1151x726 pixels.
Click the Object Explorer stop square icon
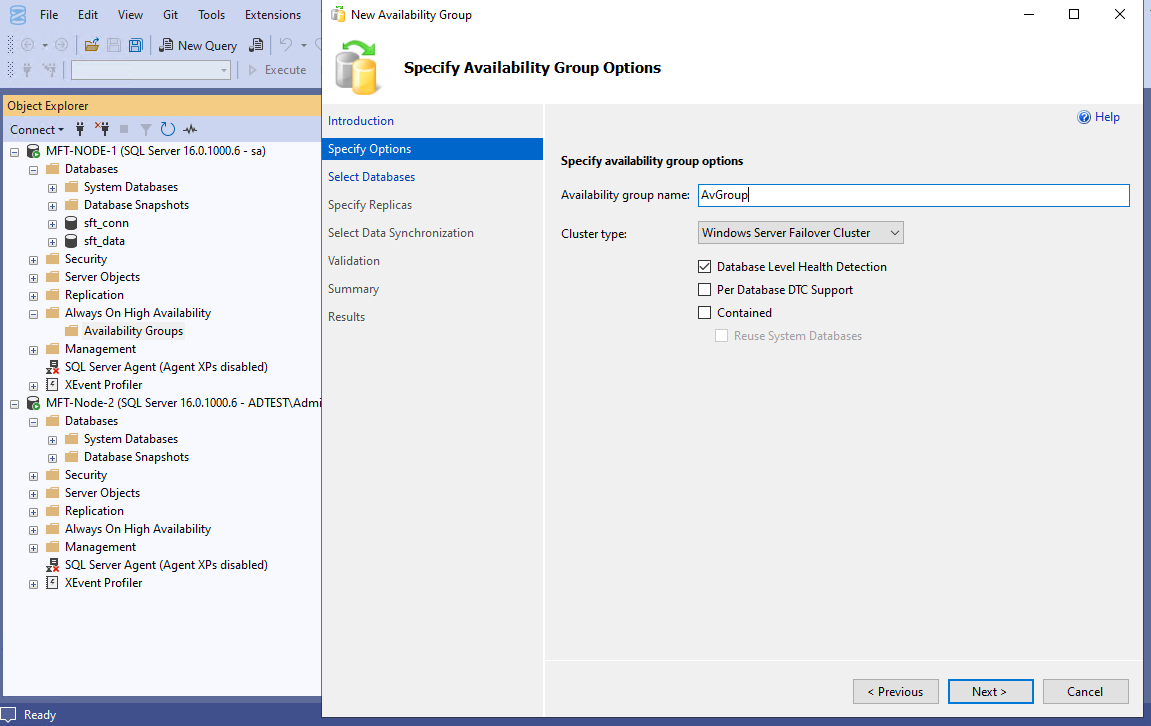click(124, 129)
